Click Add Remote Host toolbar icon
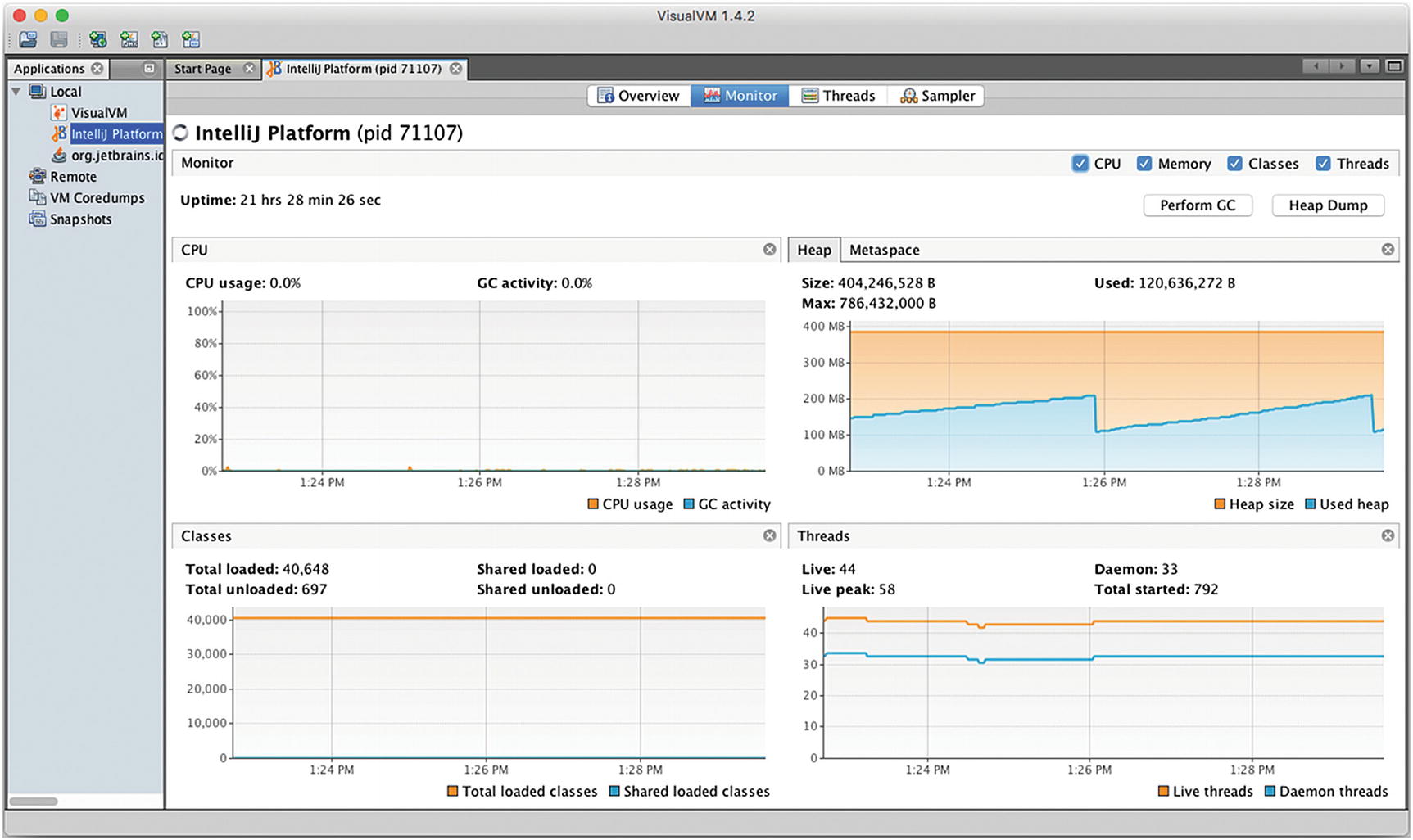The image size is (1413, 840). tap(98, 39)
